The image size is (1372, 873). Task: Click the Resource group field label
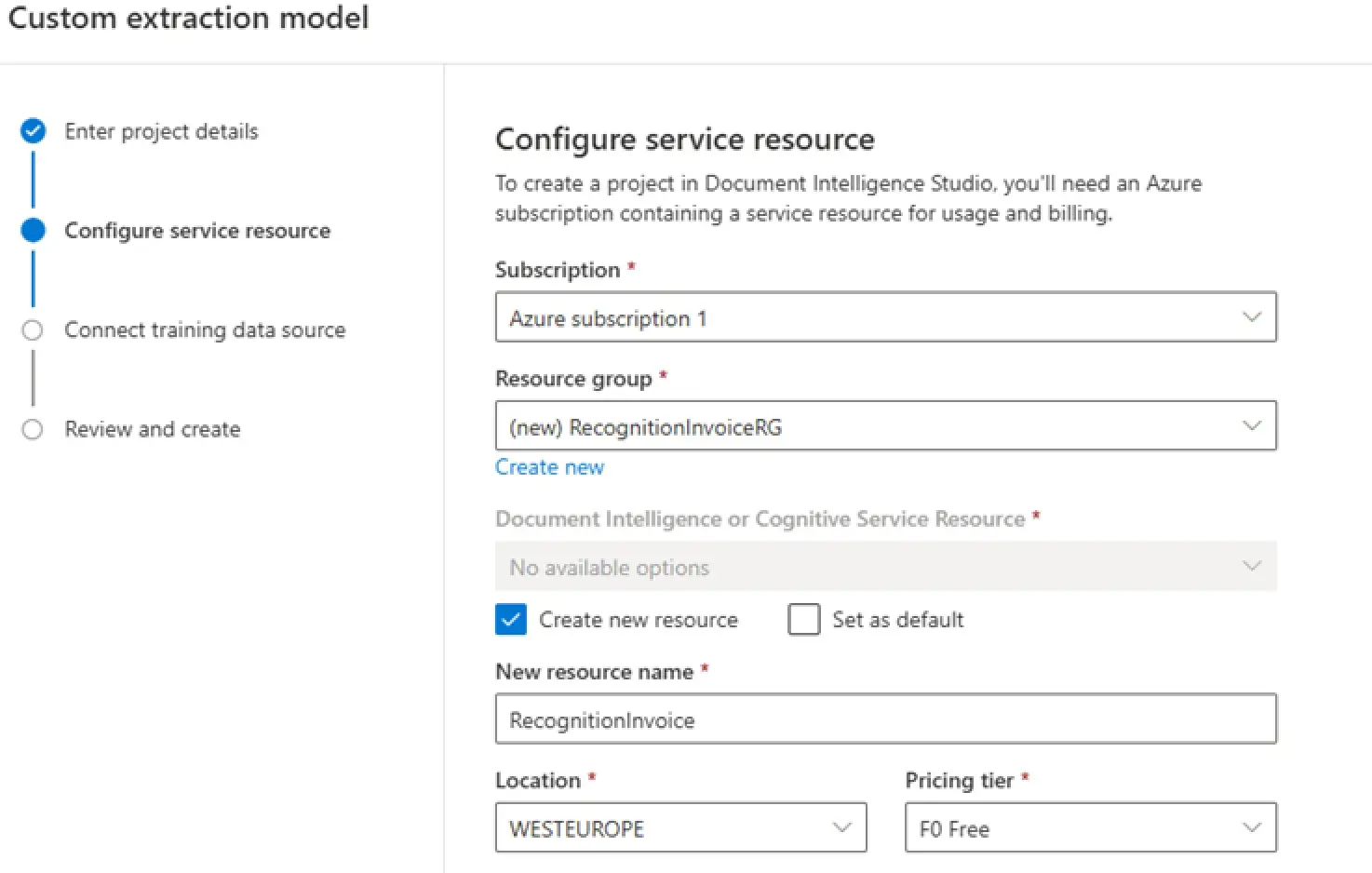(x=573, y=379)
